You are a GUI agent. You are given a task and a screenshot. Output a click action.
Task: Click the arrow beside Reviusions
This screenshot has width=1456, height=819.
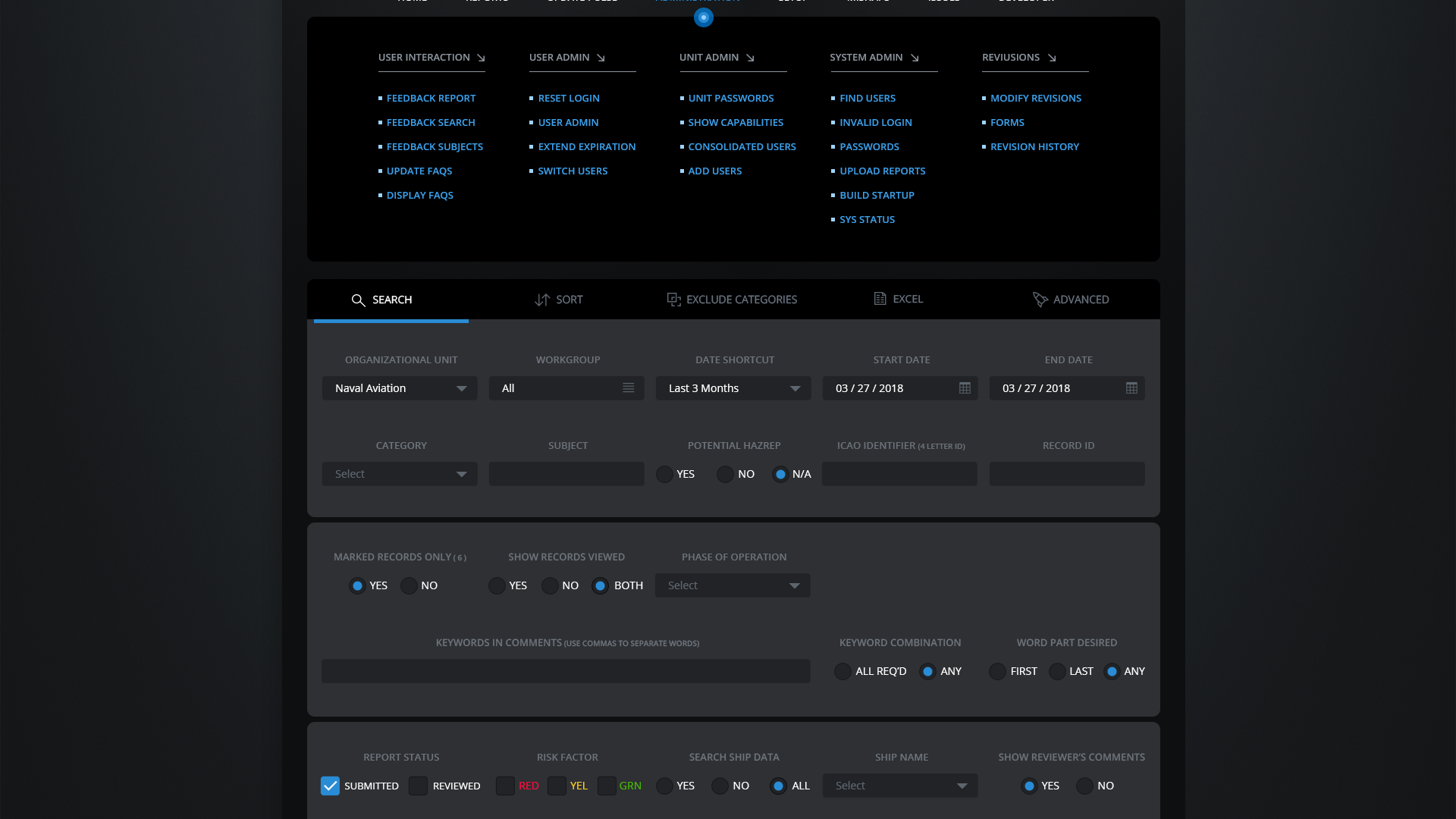point(1052,58)
